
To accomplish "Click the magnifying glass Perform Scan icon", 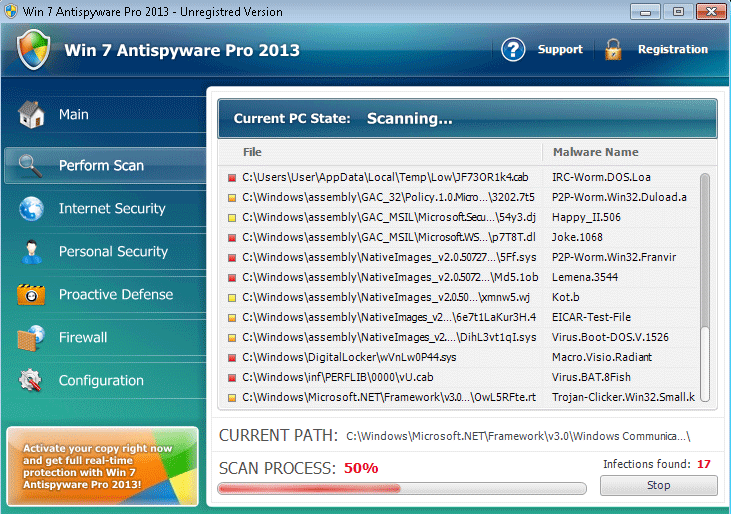I will click(x=31, y=166).
